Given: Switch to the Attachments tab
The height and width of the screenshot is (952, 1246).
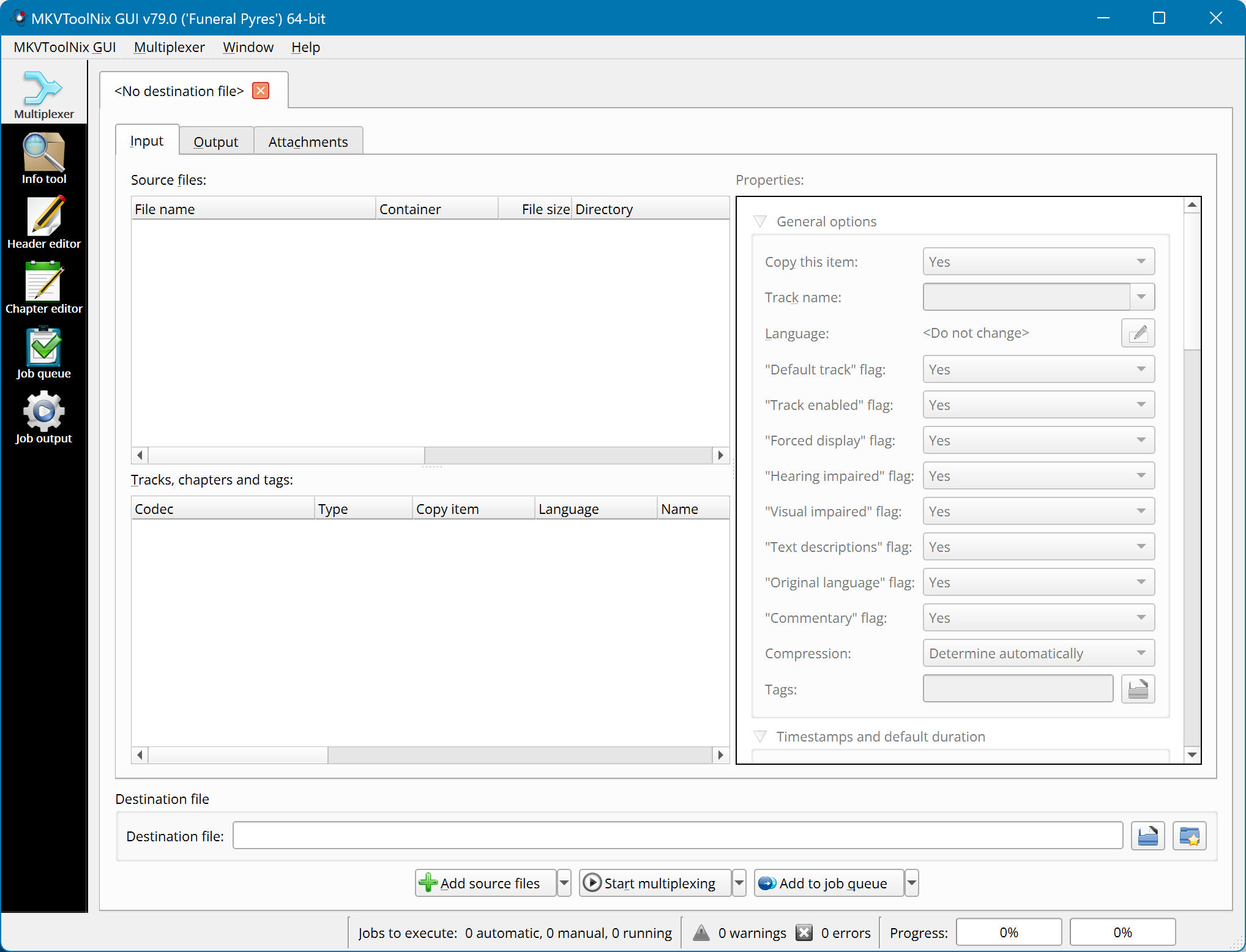Looking at the screenshot, I should (308, 141).
